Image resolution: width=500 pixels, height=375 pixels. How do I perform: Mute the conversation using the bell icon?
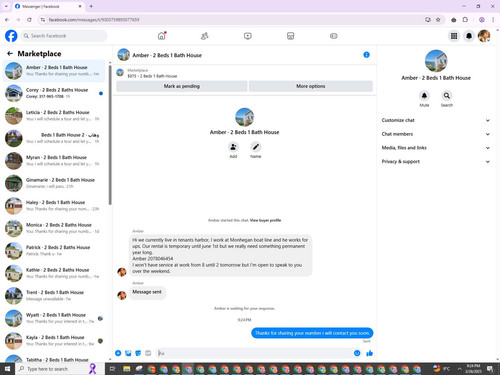point(424,96)
